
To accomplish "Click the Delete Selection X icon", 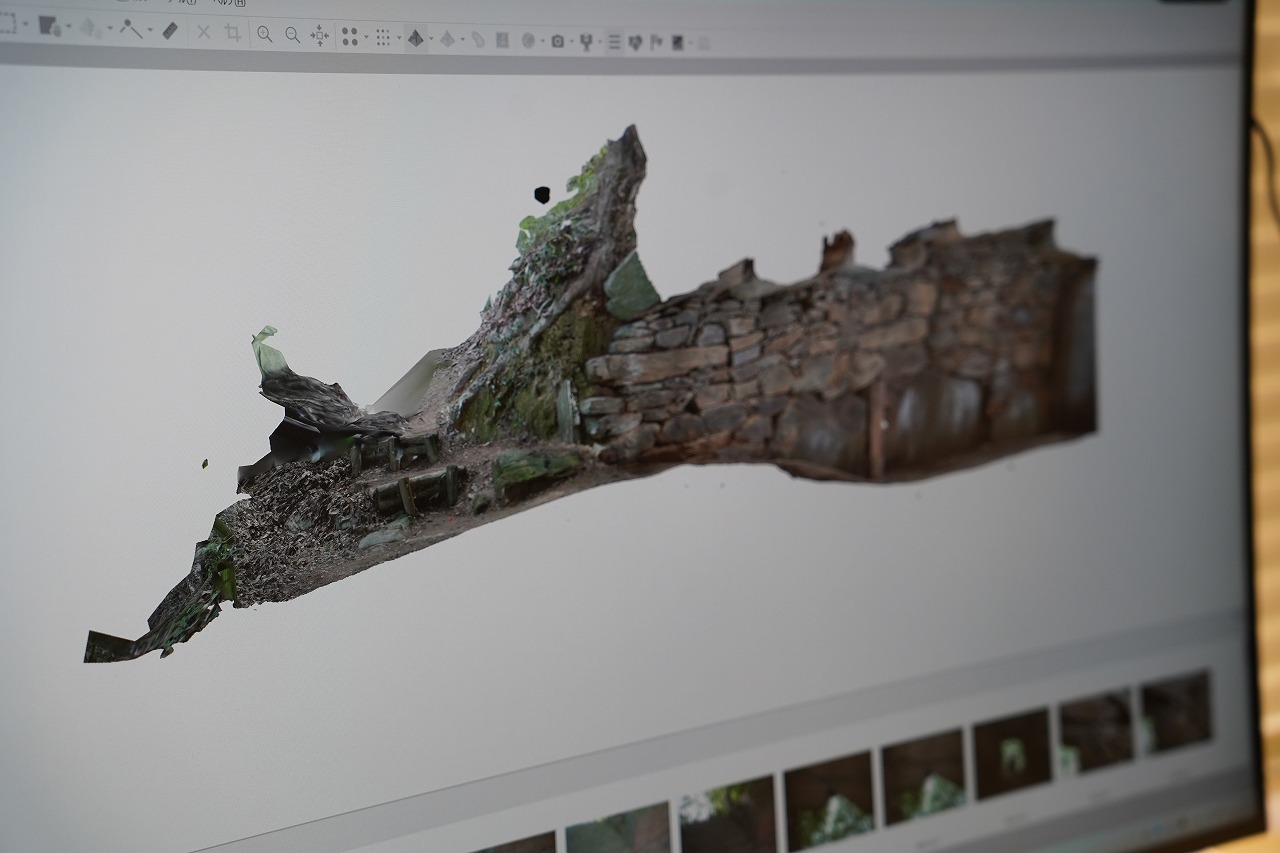I will coord(204,32).
